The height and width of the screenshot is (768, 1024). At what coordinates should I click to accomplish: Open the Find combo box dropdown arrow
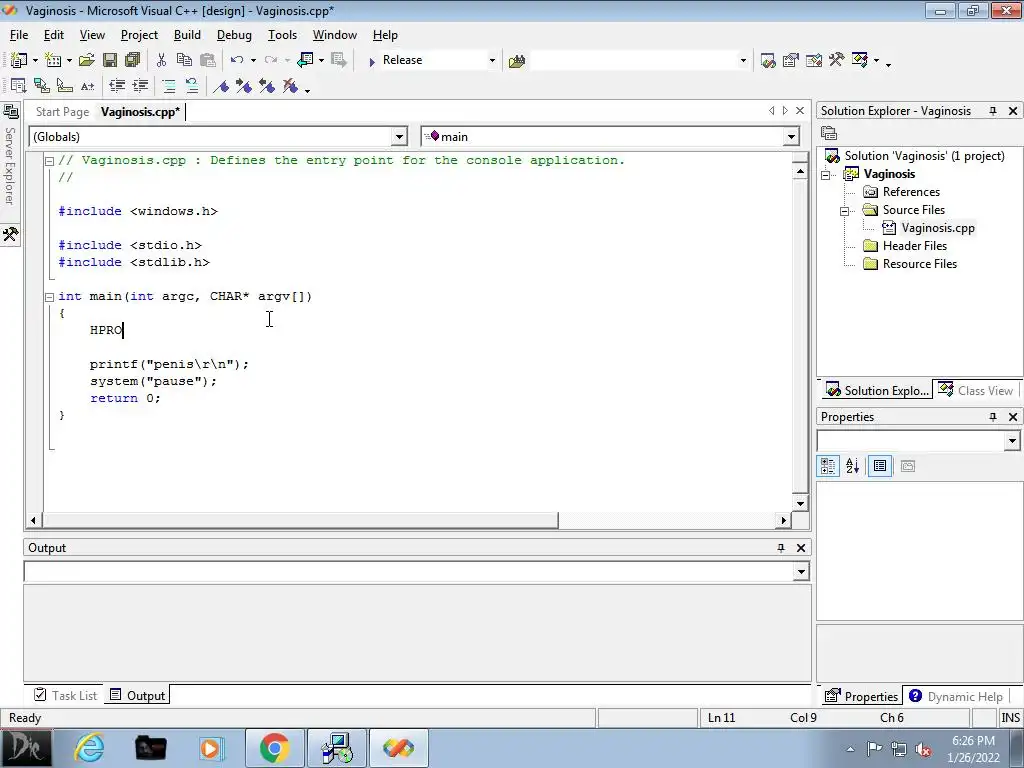pos(743,61)
